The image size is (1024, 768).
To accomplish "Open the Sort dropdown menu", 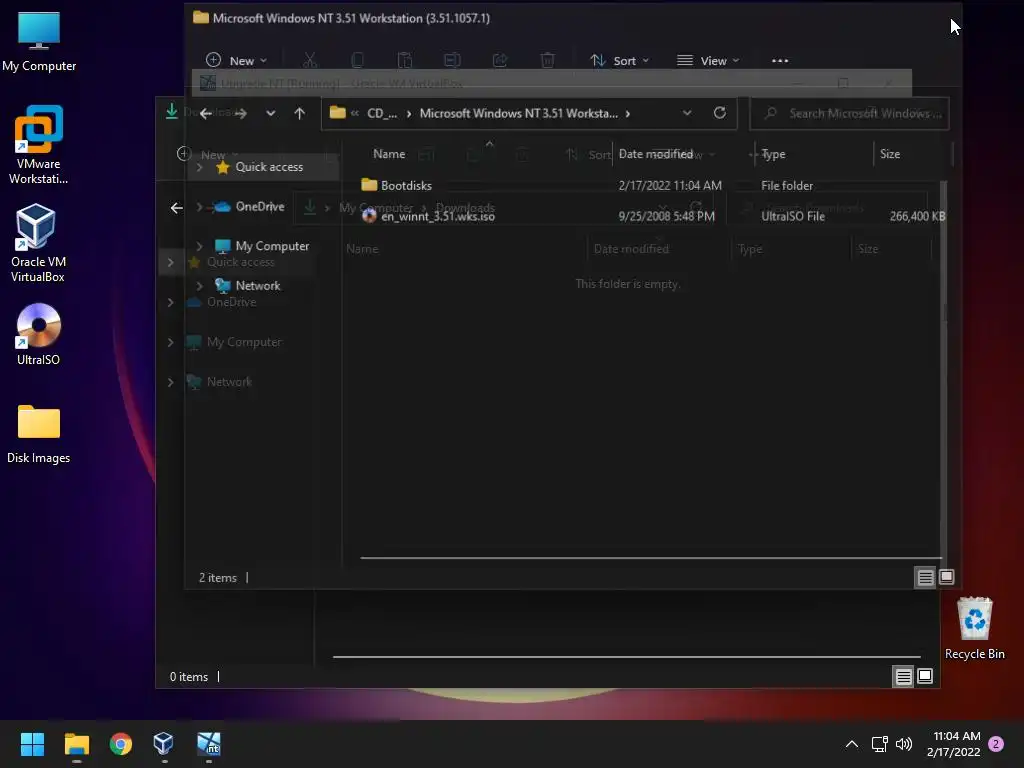I will 620,61.
